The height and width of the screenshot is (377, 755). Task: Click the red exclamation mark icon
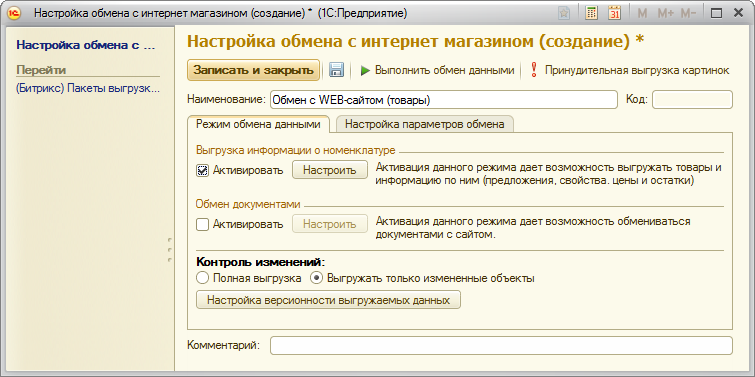(x=534, y=70)
